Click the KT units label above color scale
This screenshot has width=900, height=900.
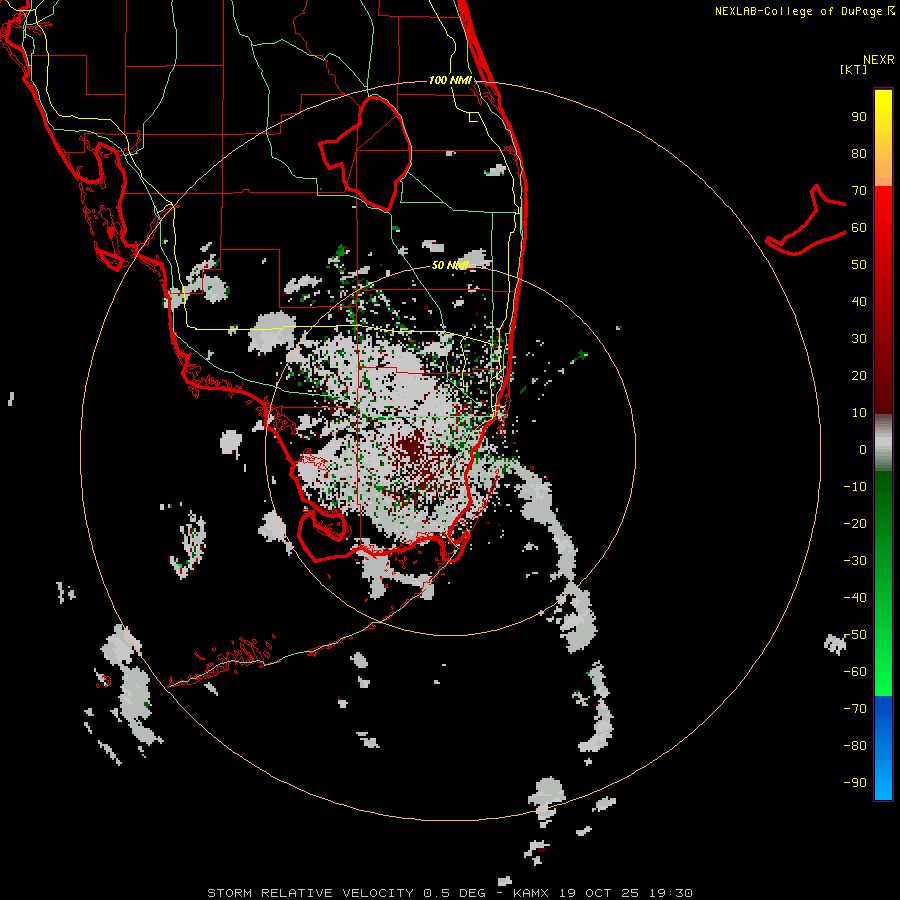854,69
